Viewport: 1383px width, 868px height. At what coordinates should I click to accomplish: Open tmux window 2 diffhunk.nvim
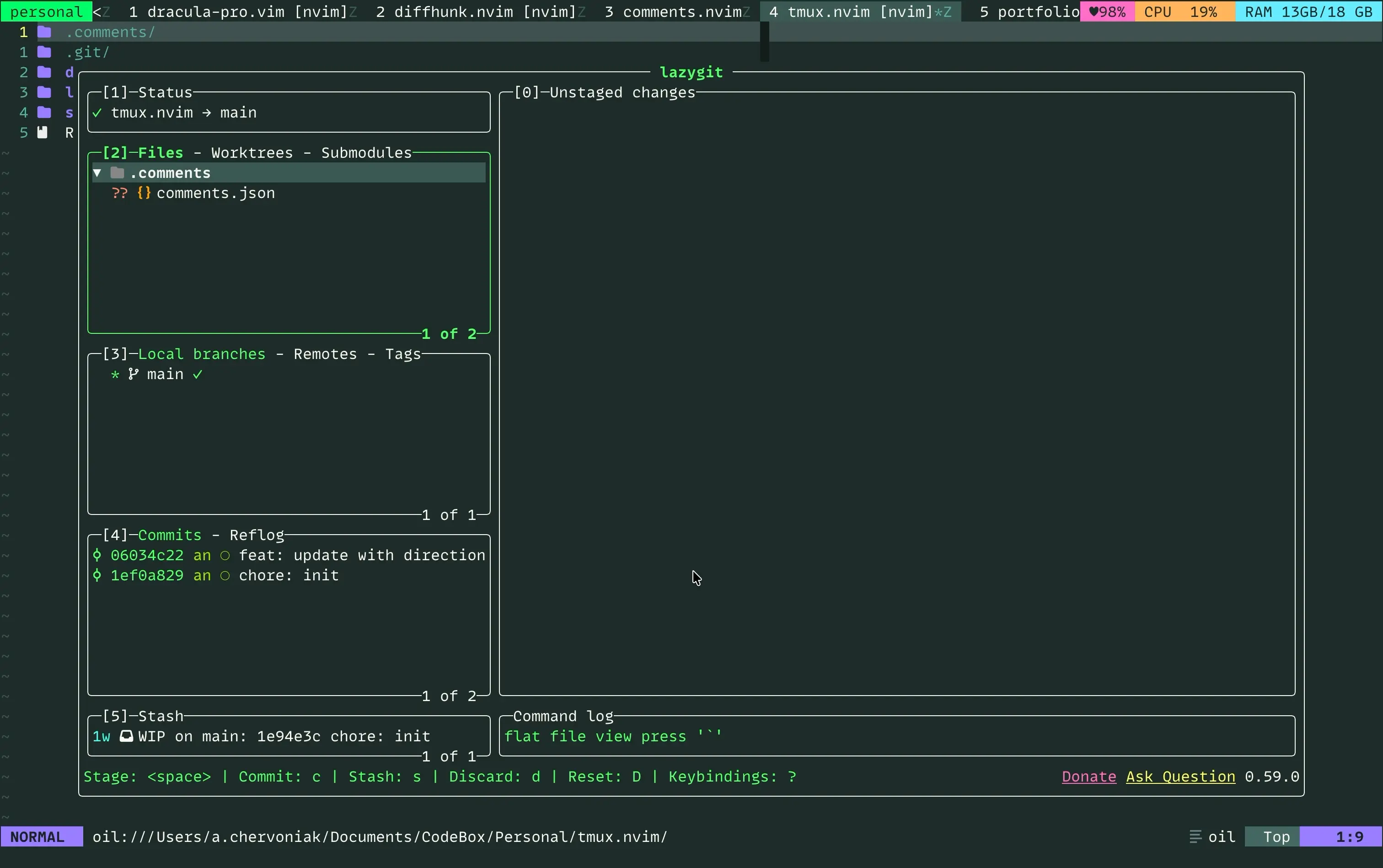pos(476,11)
